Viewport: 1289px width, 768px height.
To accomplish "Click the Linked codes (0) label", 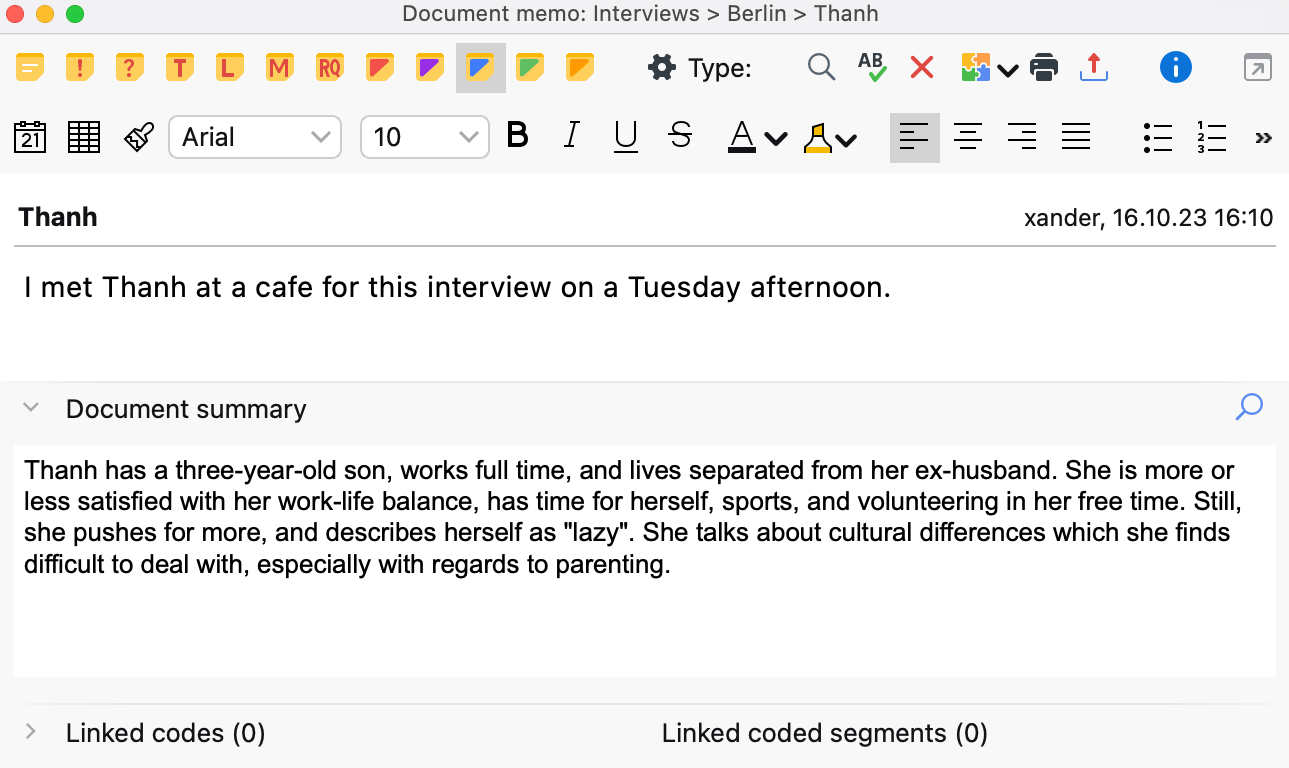I will pos(165,733).
